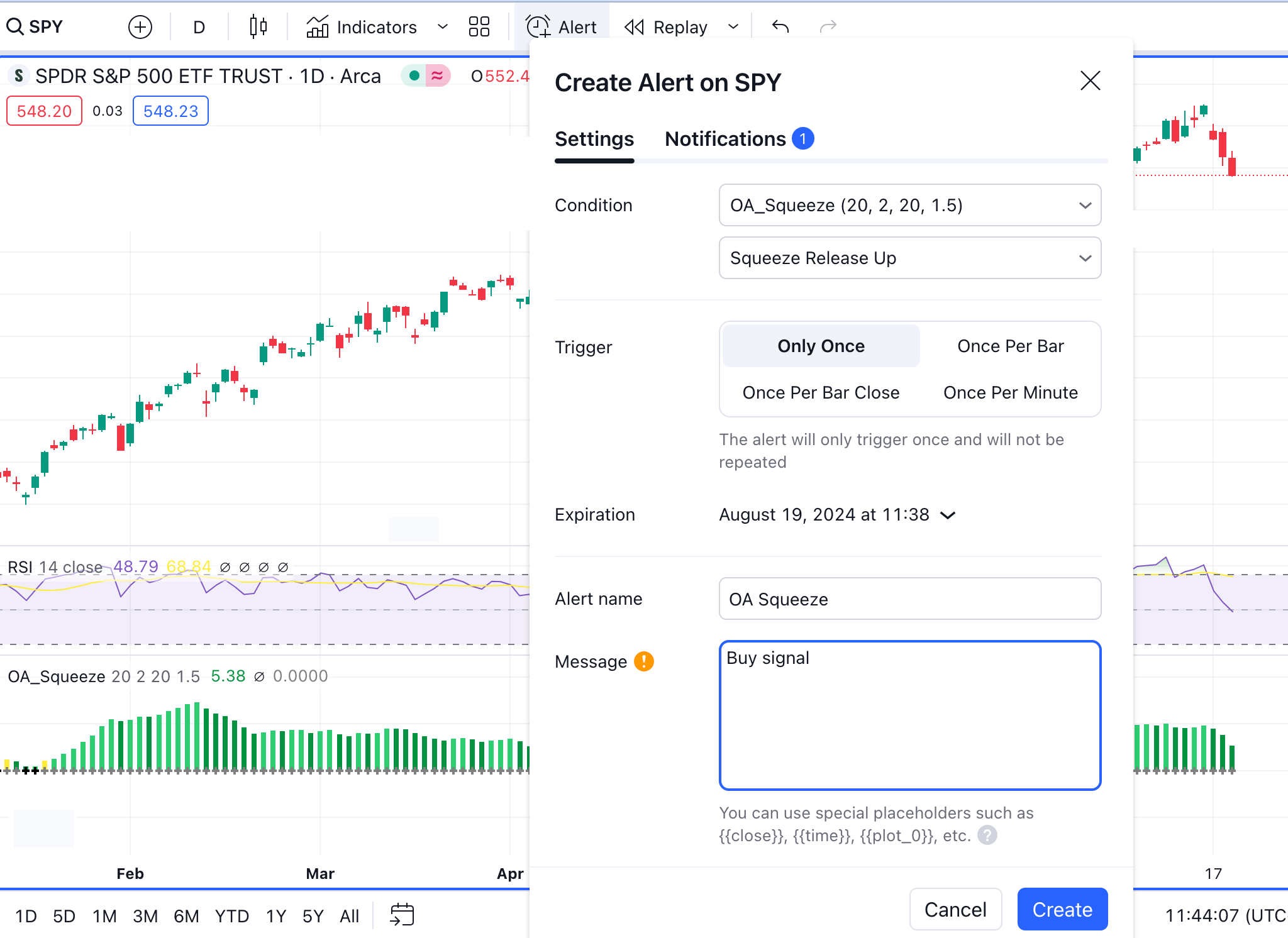This screenshot has height=938, width=1288.
Task: Click the RSI value 48.79
Action: point(135,566)
